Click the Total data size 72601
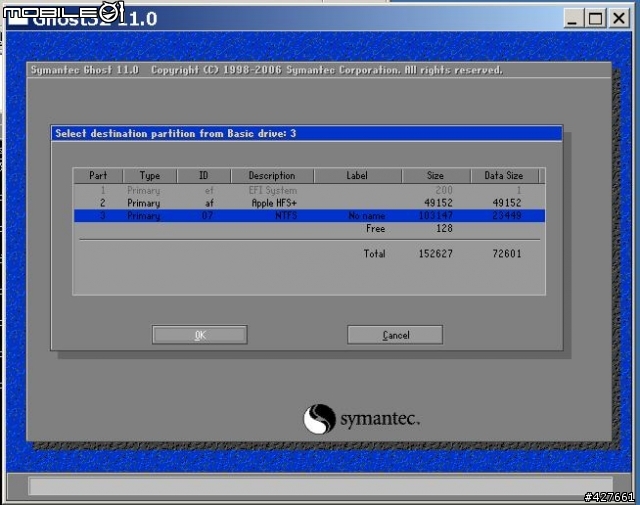640x505 pixels. coord(507,254)
